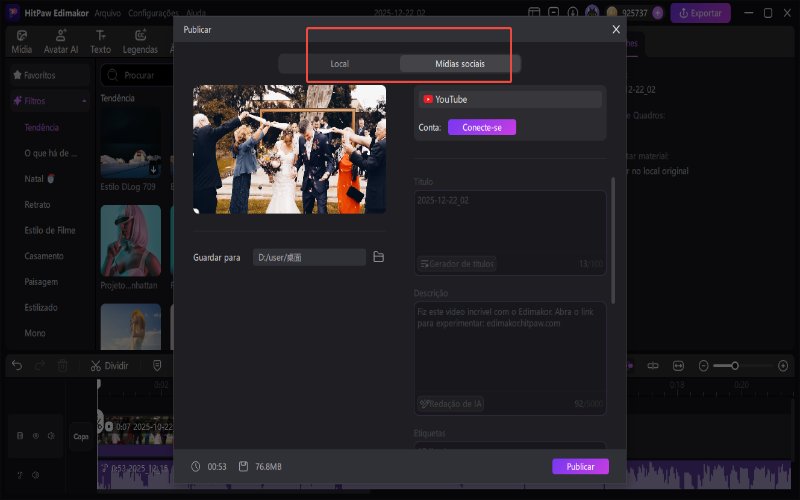Select the Mídias sociais tab
800x500 pixels.
point(460,64)
